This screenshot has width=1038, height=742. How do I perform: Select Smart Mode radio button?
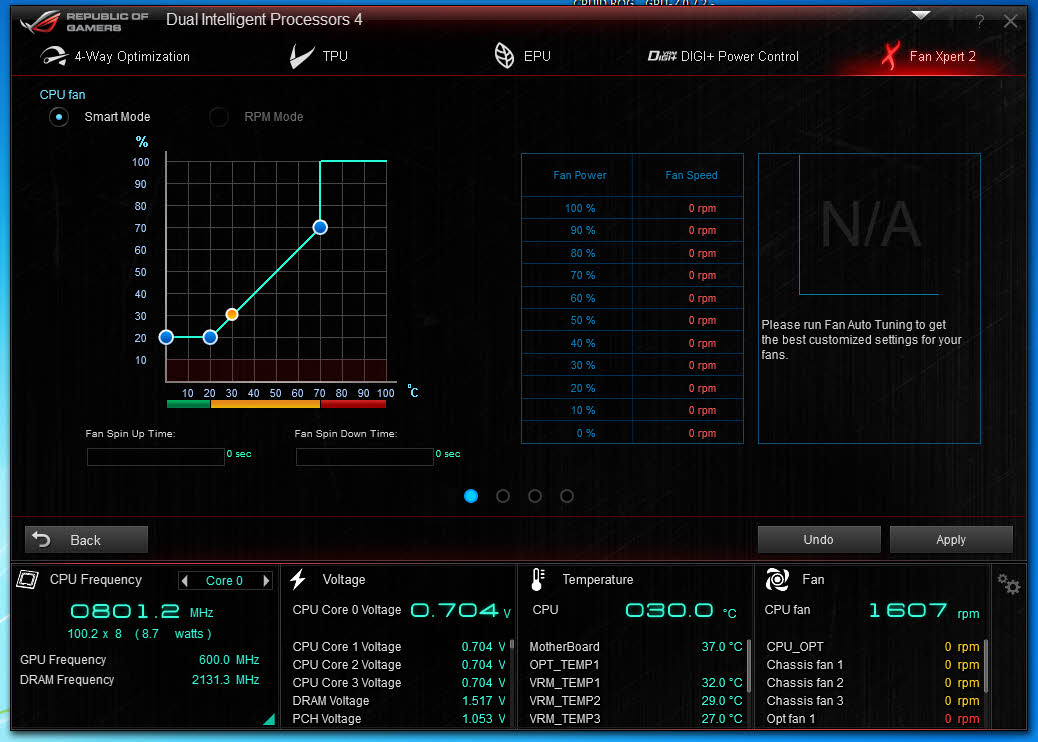point(60,117)
